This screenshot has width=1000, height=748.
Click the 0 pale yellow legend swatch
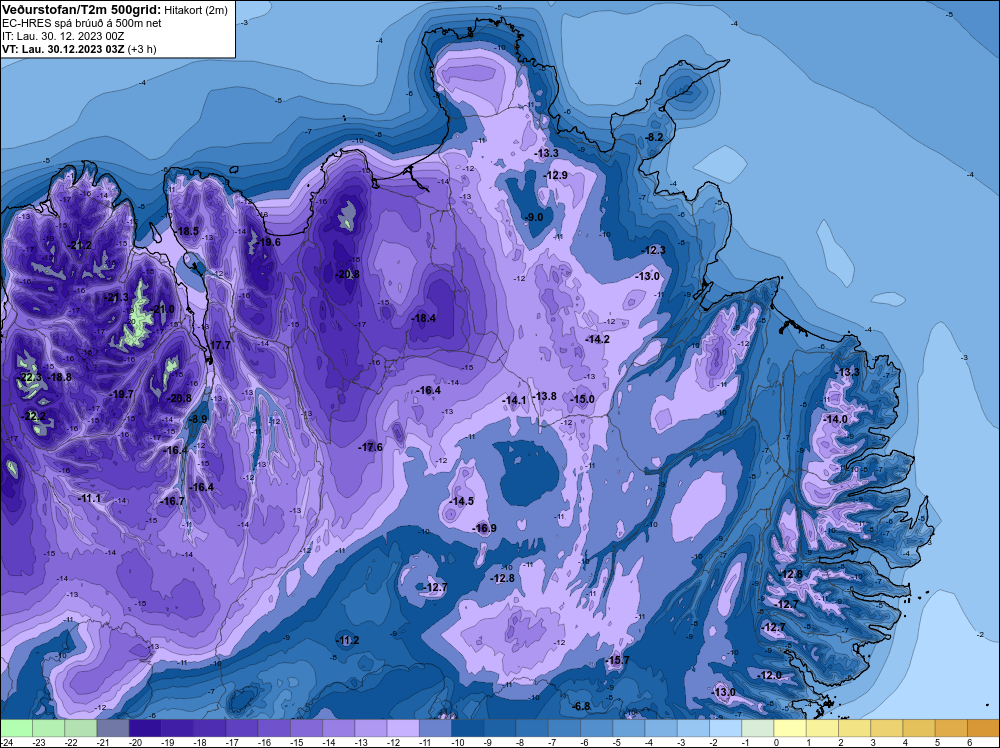(x=790, y=728)
